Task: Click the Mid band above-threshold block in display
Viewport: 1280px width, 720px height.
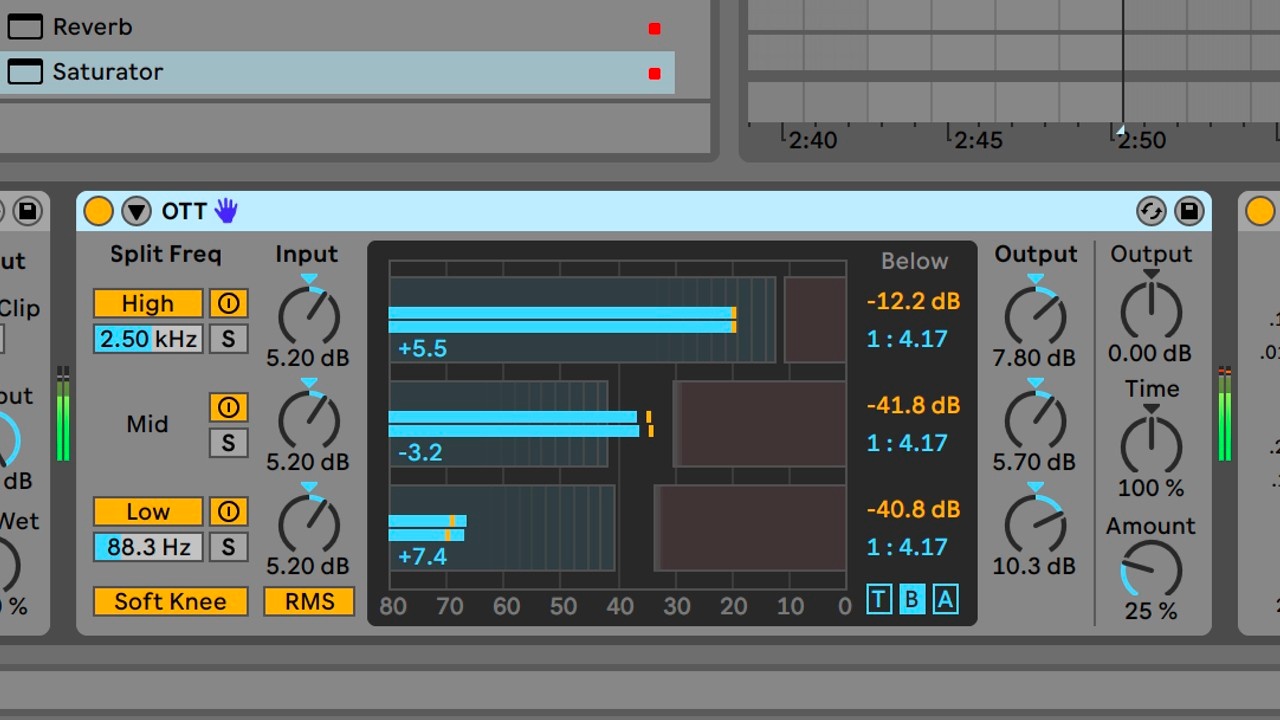Action: [760, 423]
